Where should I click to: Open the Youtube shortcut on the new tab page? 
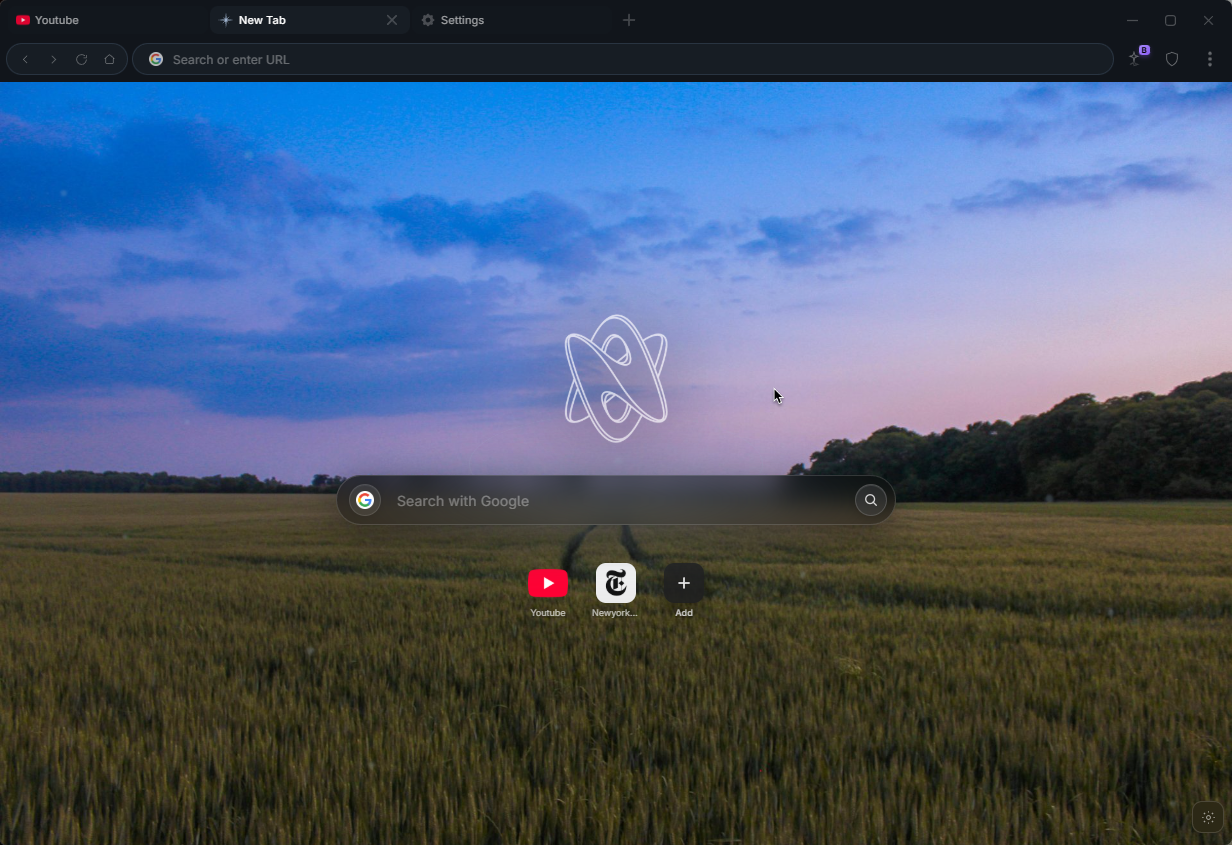(x=547, y=583)
